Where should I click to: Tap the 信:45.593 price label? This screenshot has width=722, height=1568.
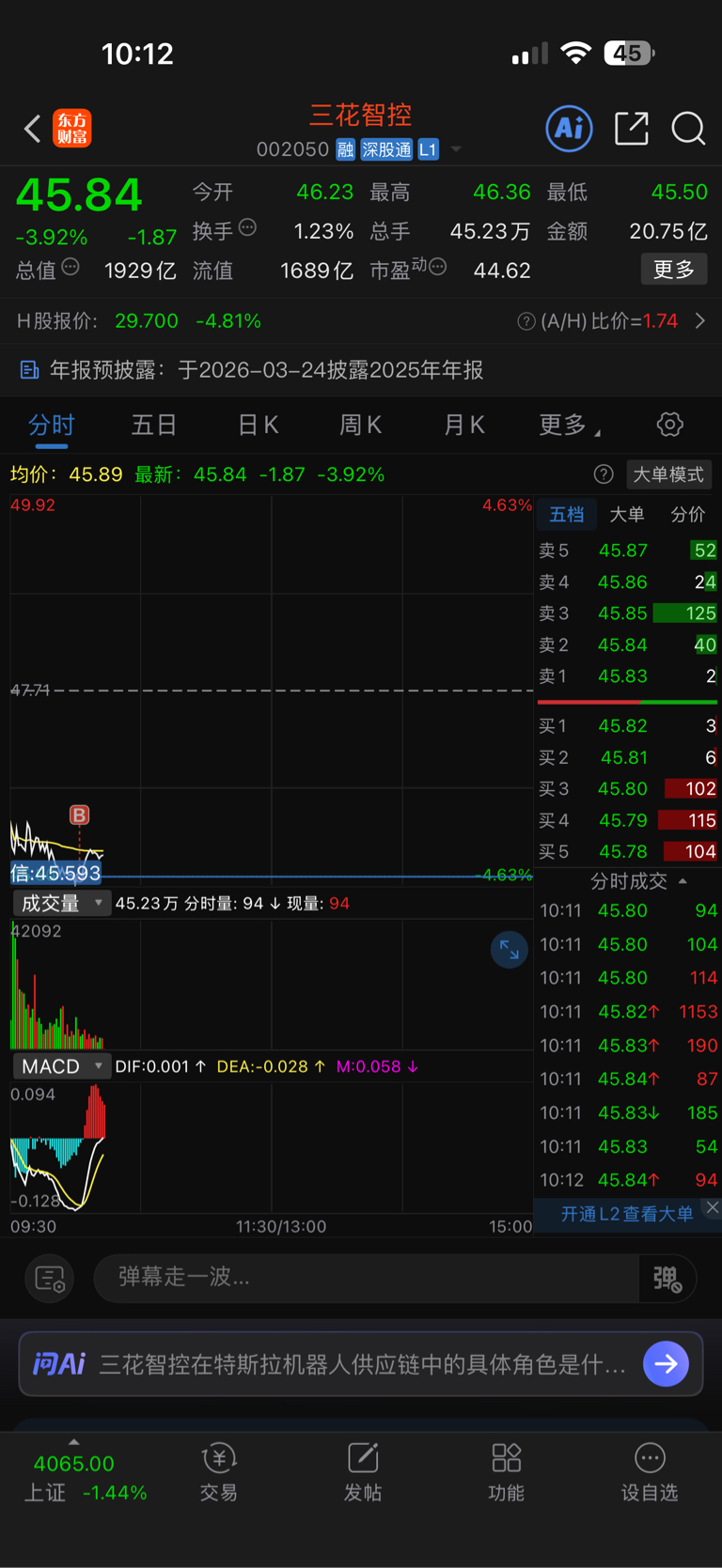point(55,874)
